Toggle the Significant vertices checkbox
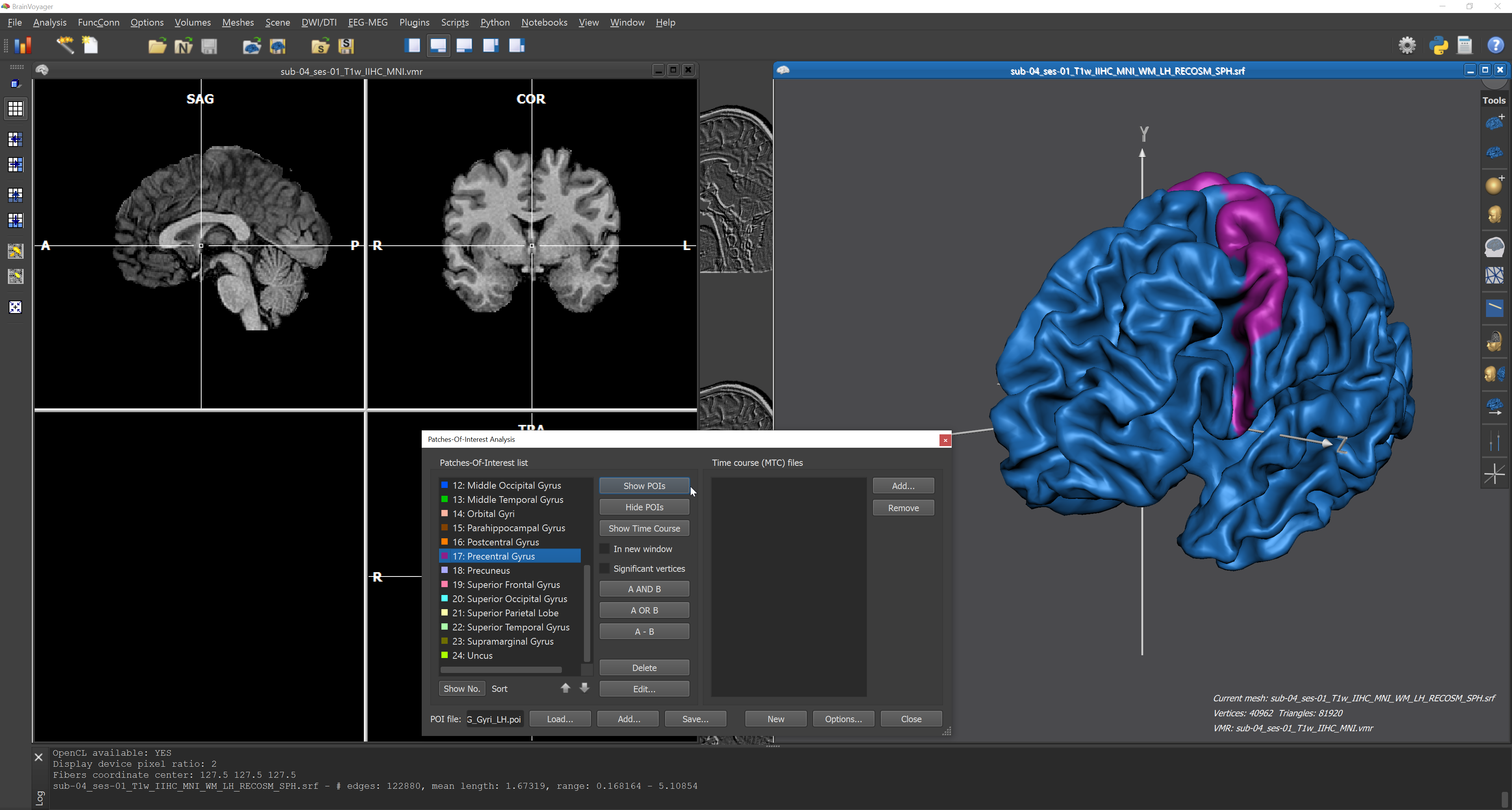Image resolution: width=1512 pixels, height=810 pixels. 604,569
